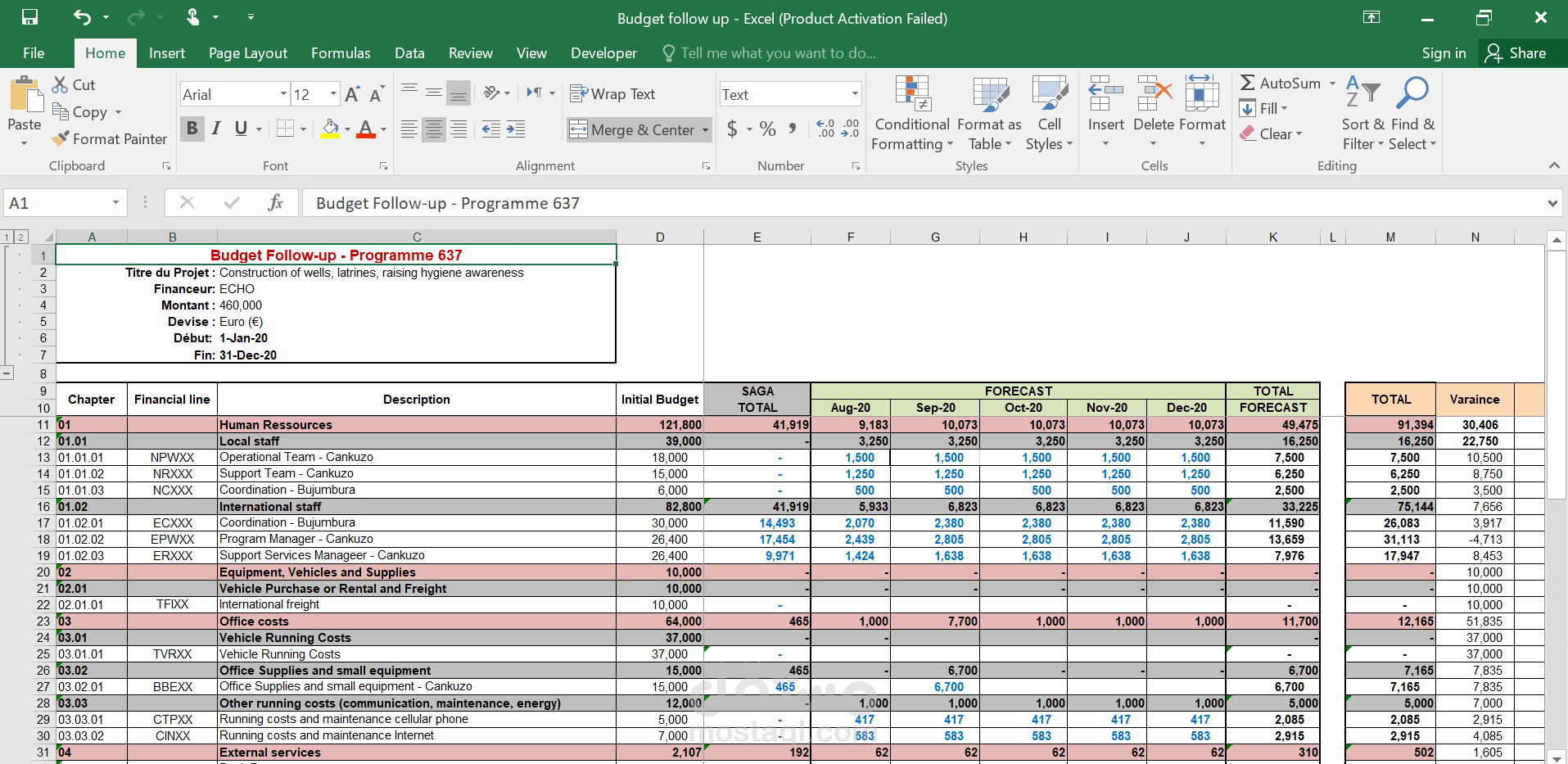Click the Paste clipboard icon
The image size is (1568, 764).
(25, 94)
